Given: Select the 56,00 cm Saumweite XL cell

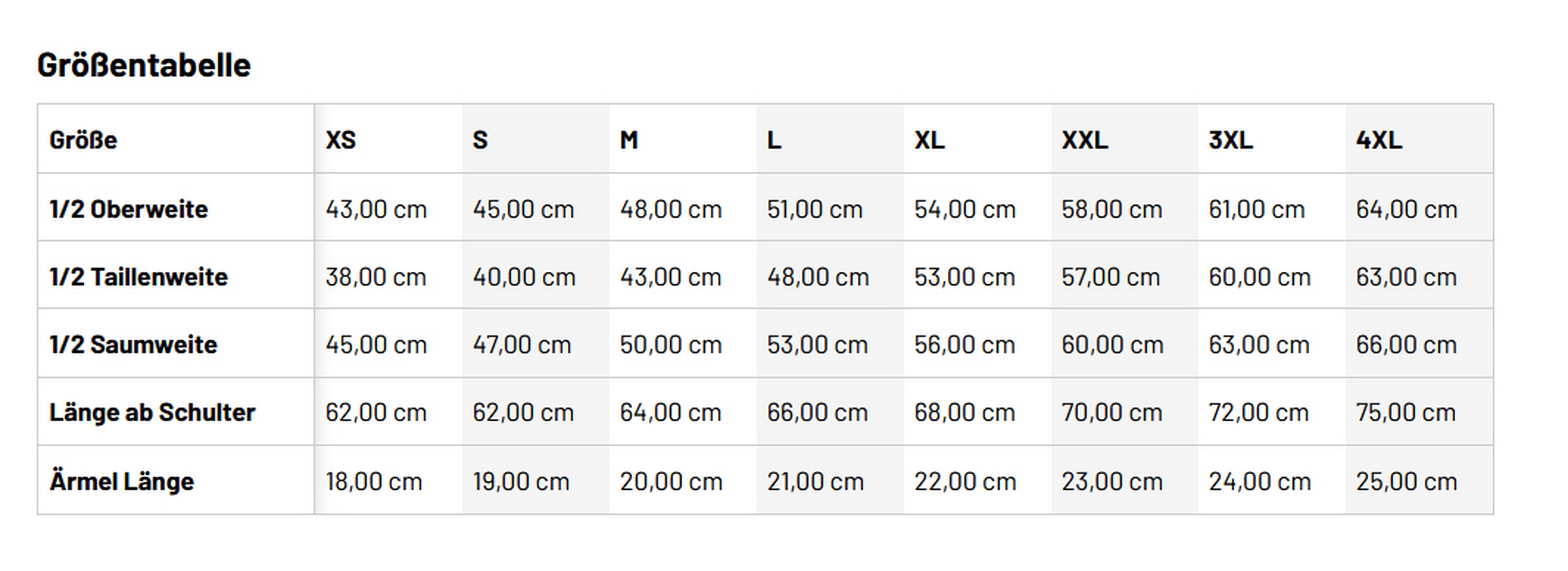Looking at the screenshot, I should point(964,345).
